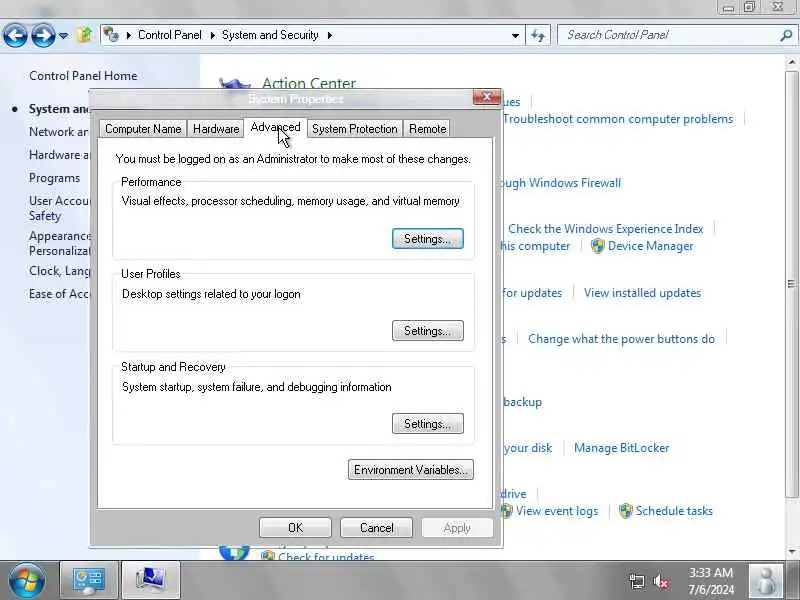Switch to the Hardware tab
800x600 pixels.
pos(216,129)
